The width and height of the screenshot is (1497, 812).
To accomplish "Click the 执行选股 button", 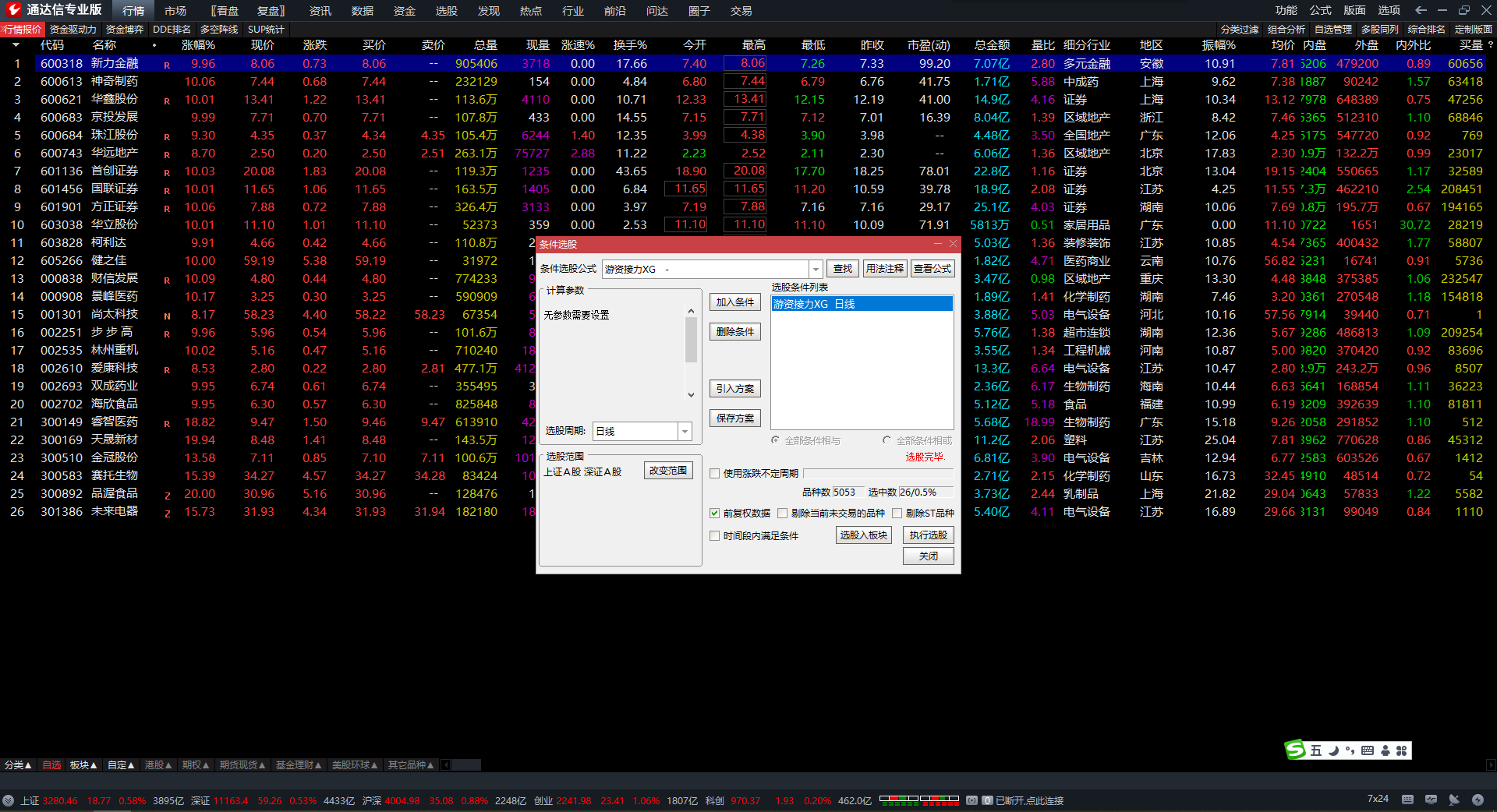I will click(x=928, y=535).
